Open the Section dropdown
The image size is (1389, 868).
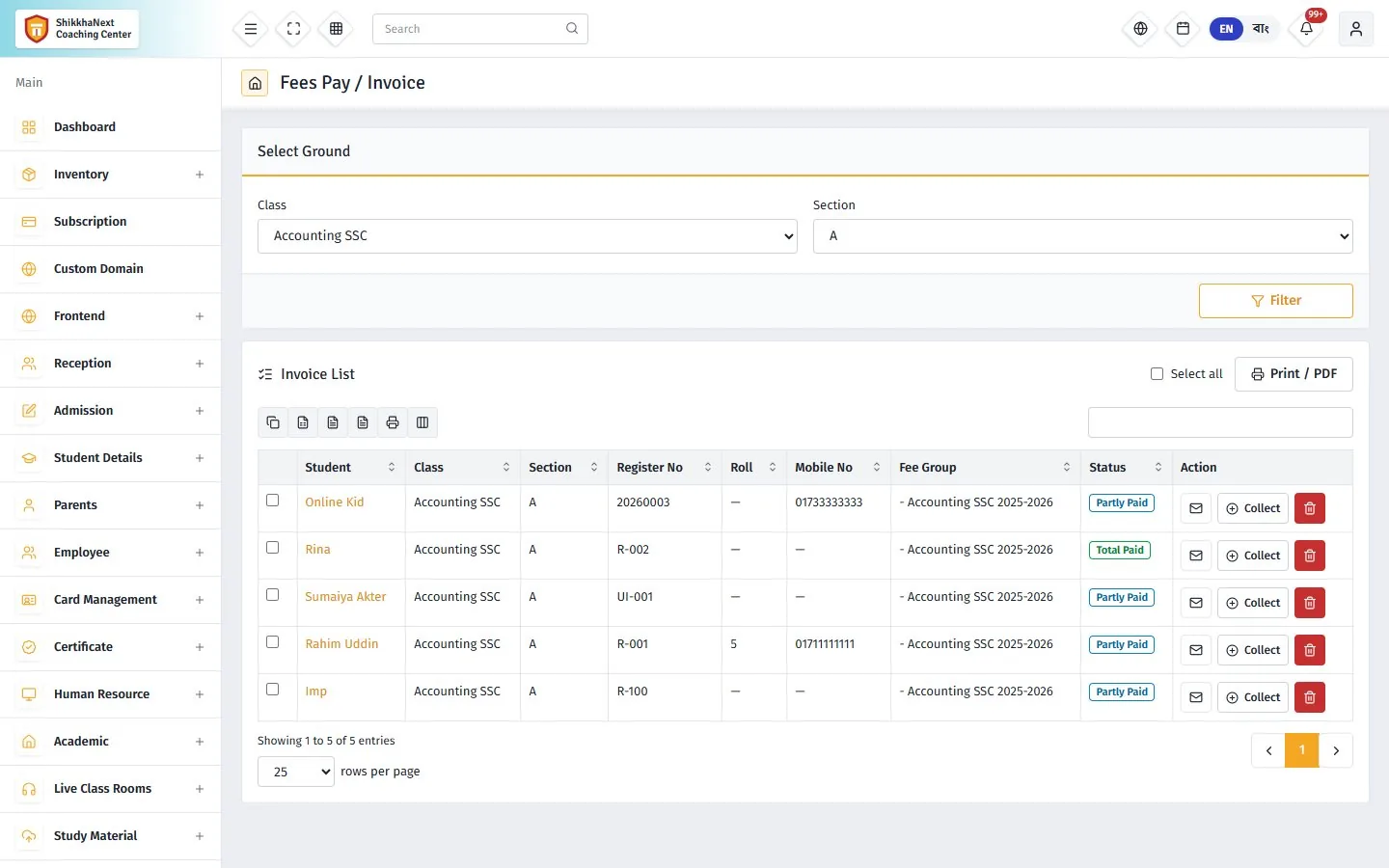(1083, 236)
